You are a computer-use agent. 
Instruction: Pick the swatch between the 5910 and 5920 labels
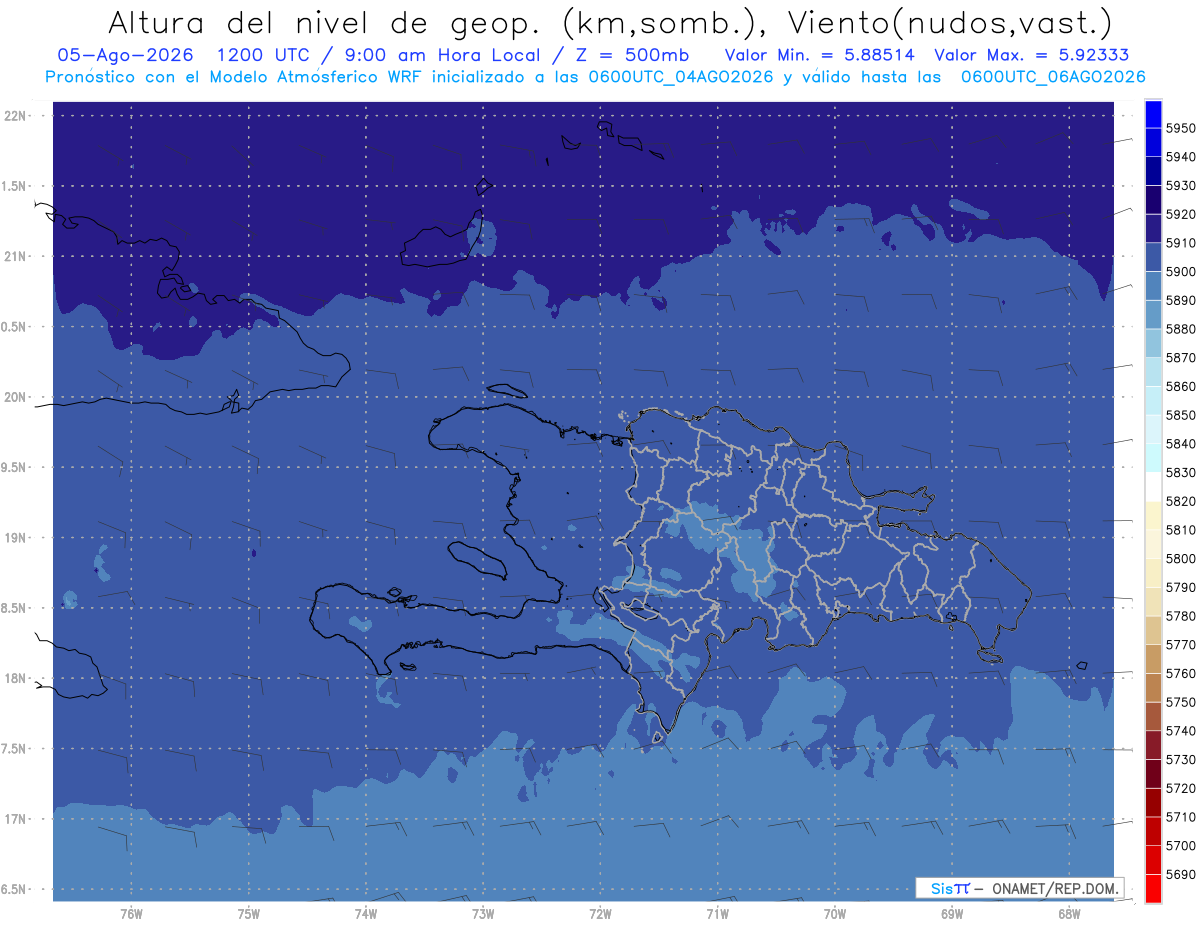pos(1153,229)
